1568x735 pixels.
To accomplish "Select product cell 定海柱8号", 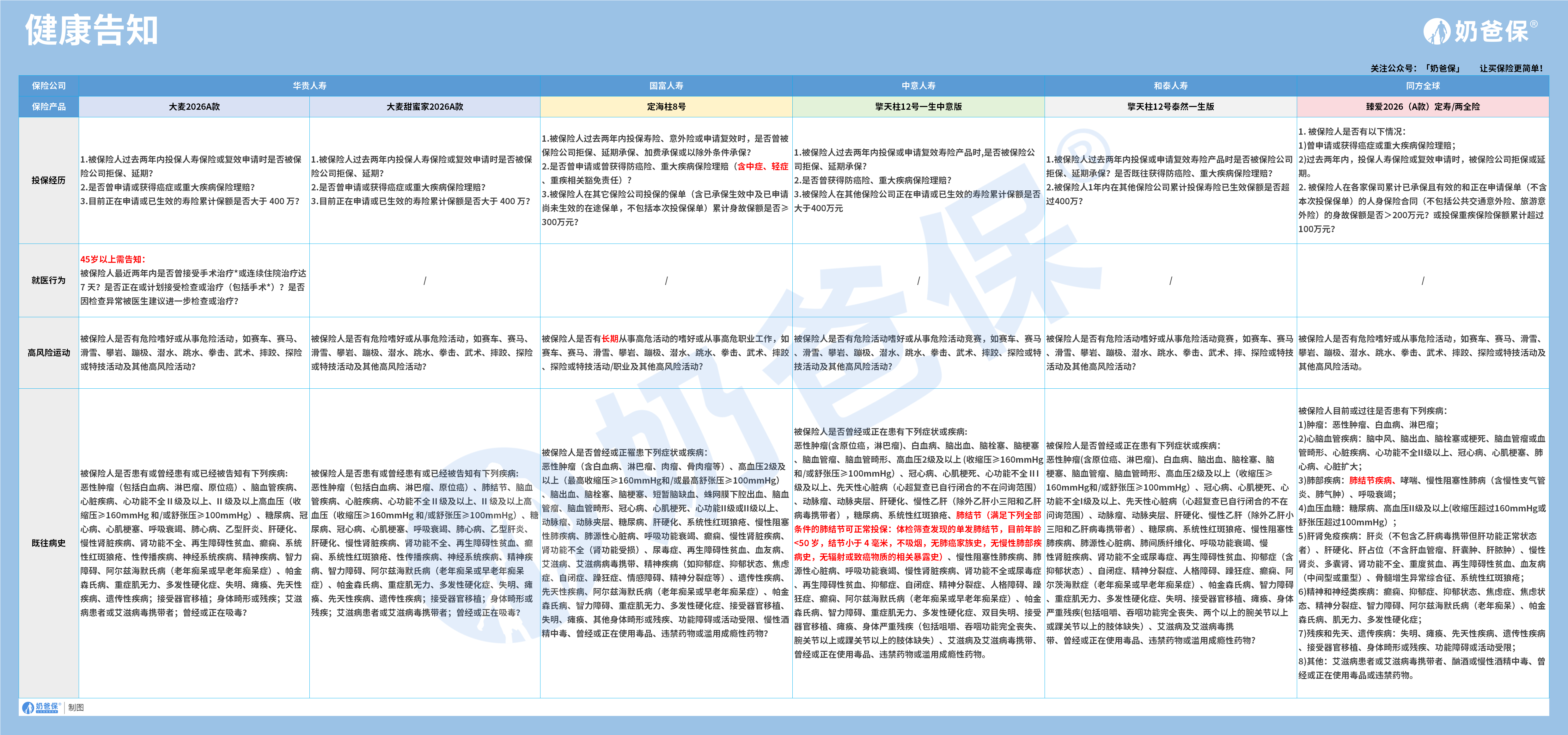I will (666, 107).
